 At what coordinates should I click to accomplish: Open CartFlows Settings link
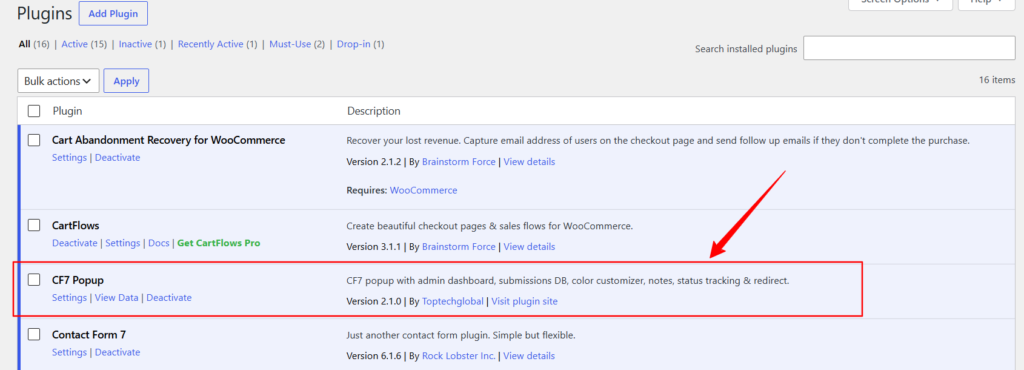click(123, 243)
